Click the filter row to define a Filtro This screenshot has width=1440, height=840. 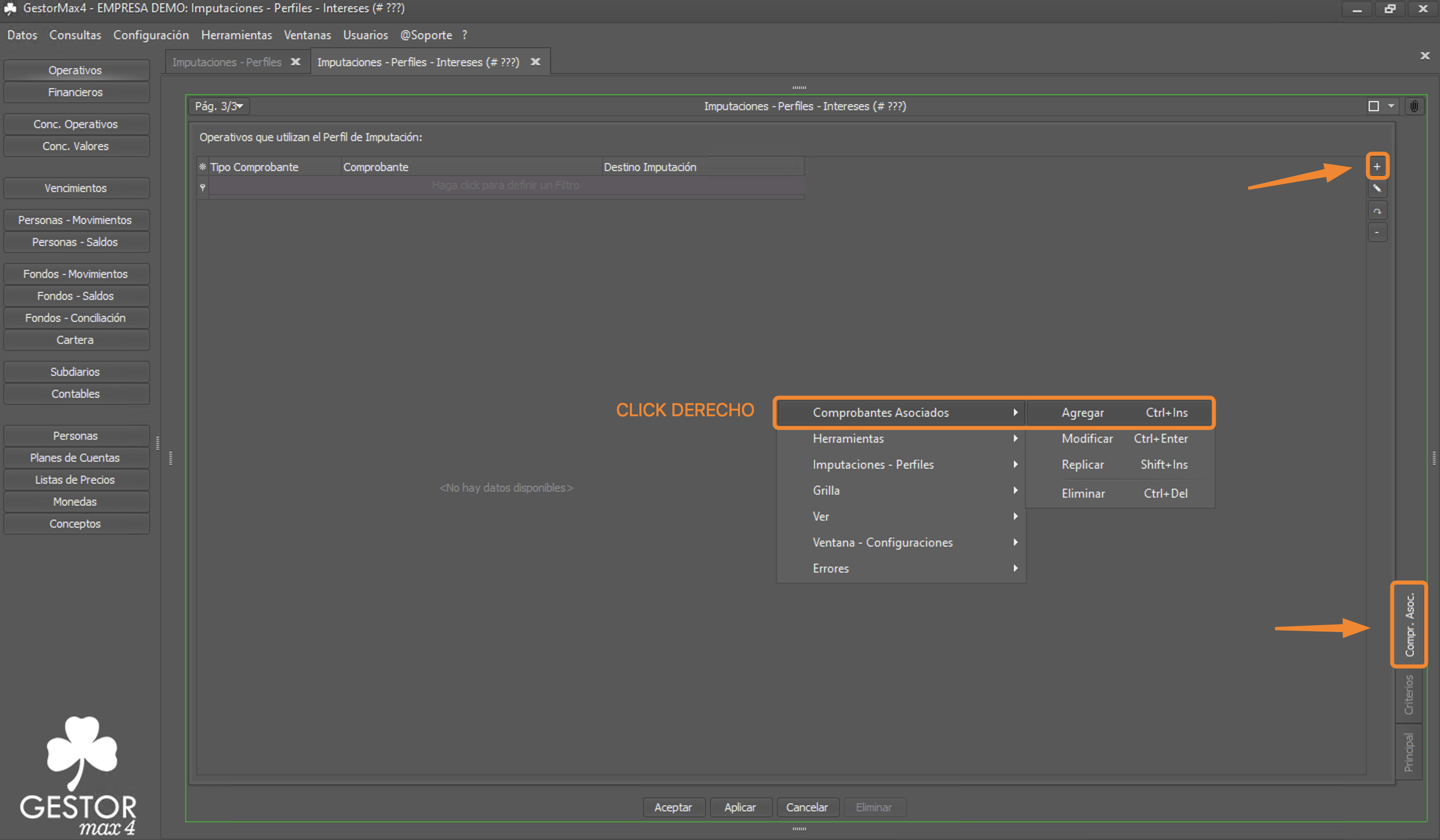pyautogui.click(x=506, y=185)
